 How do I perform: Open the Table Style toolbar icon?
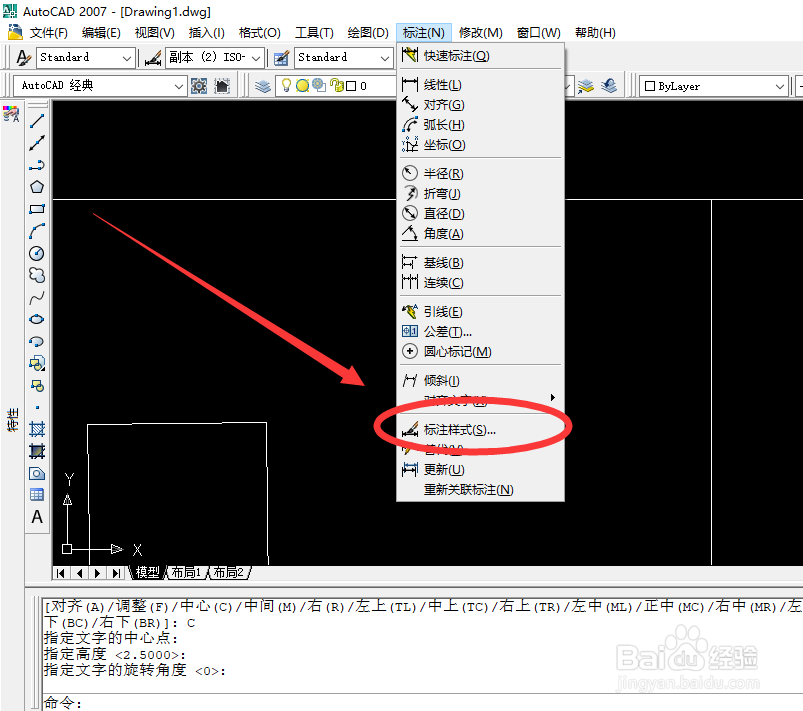point(281,57)
